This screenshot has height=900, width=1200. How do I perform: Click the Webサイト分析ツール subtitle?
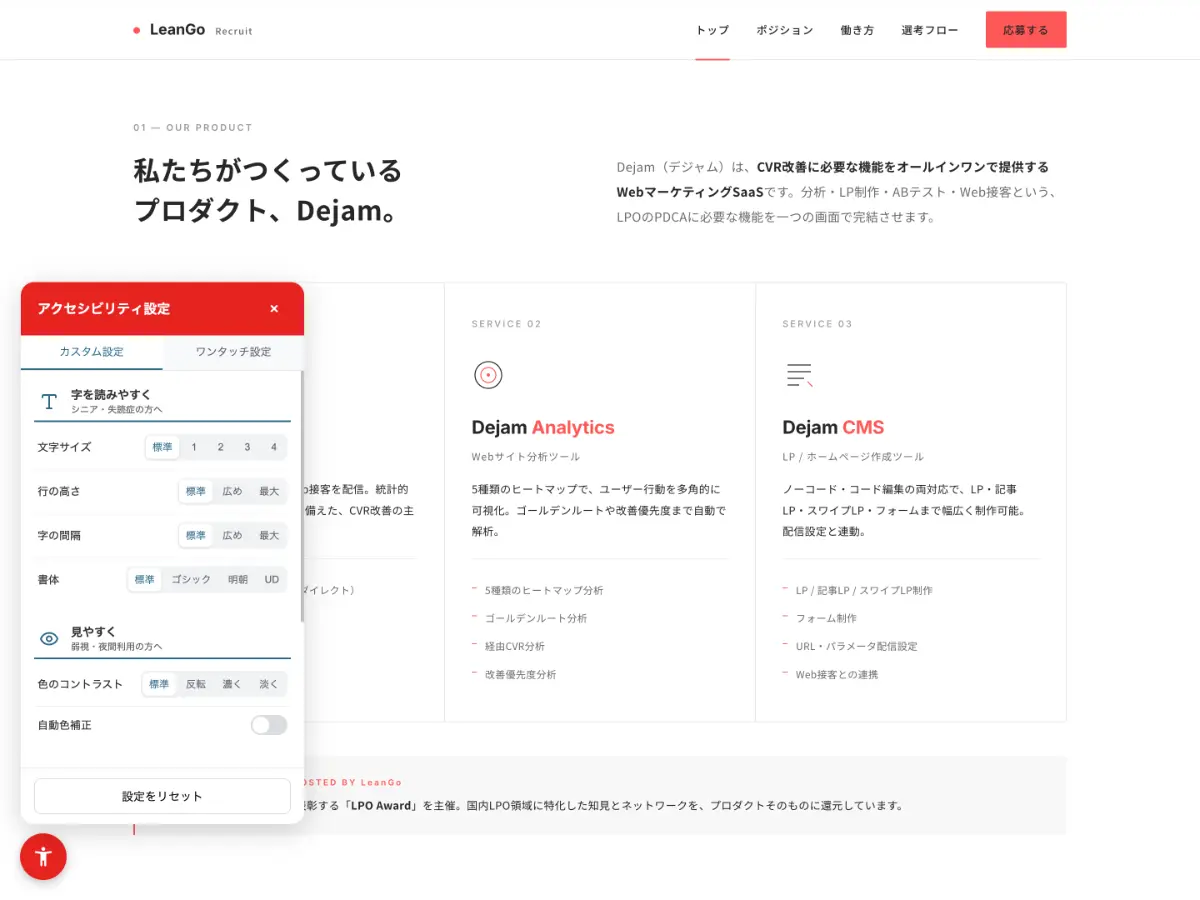click(x=526, y=456)
